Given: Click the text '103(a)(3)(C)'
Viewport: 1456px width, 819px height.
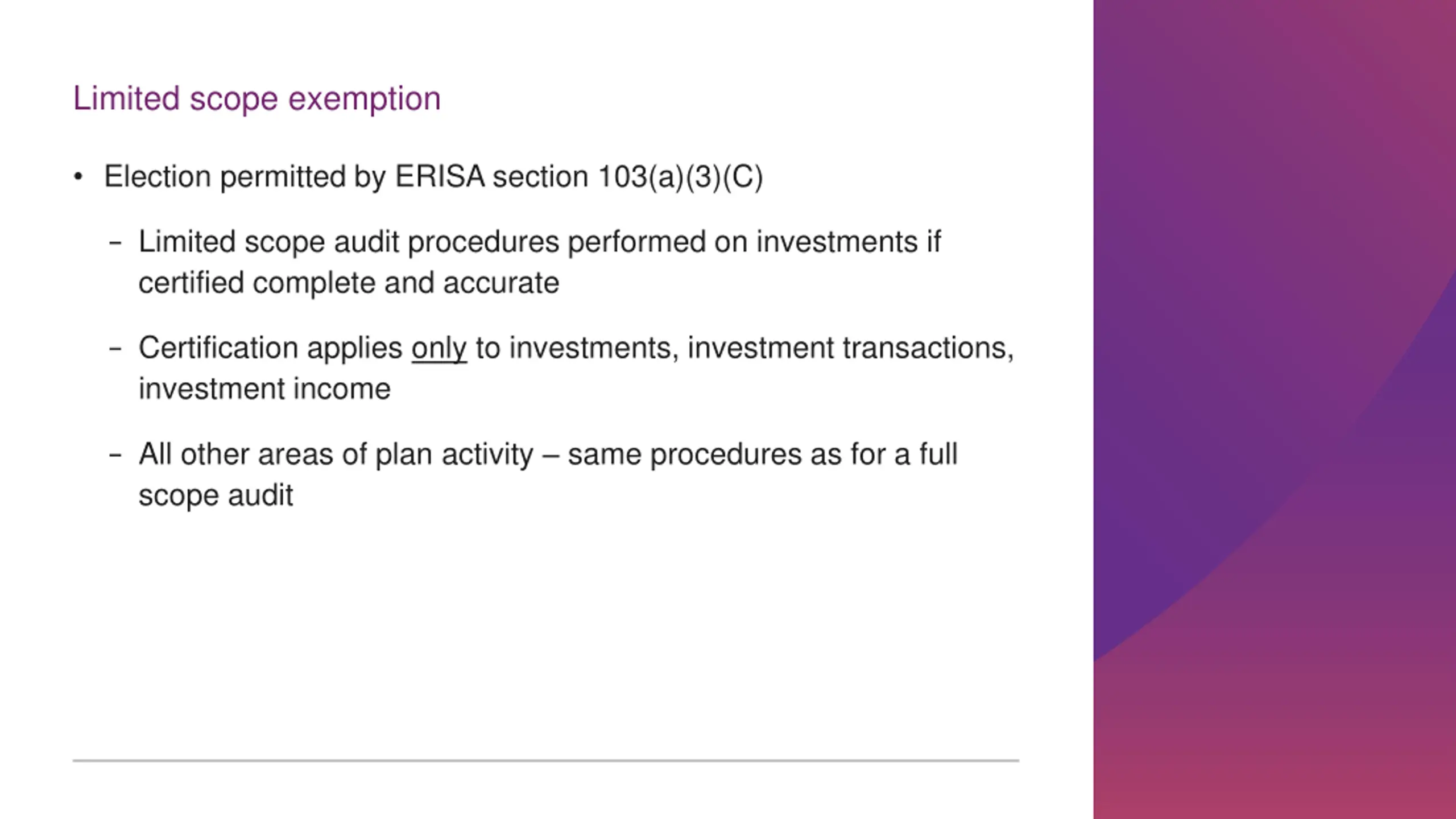Looking at the screenshot, I should click(x=680, y=177).
